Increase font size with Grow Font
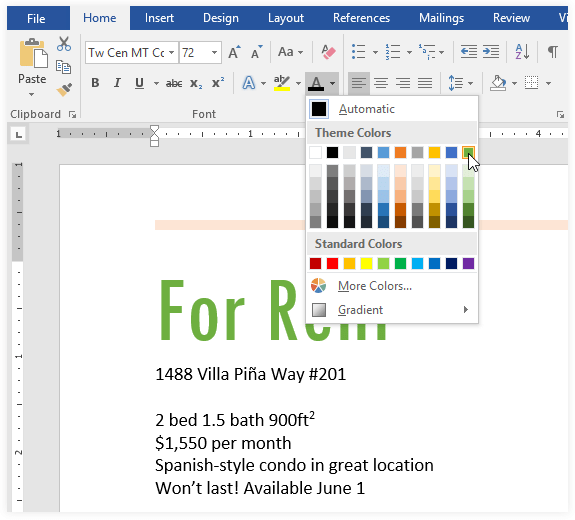This screenshot has height=520, width=575. tap(234, 52)
